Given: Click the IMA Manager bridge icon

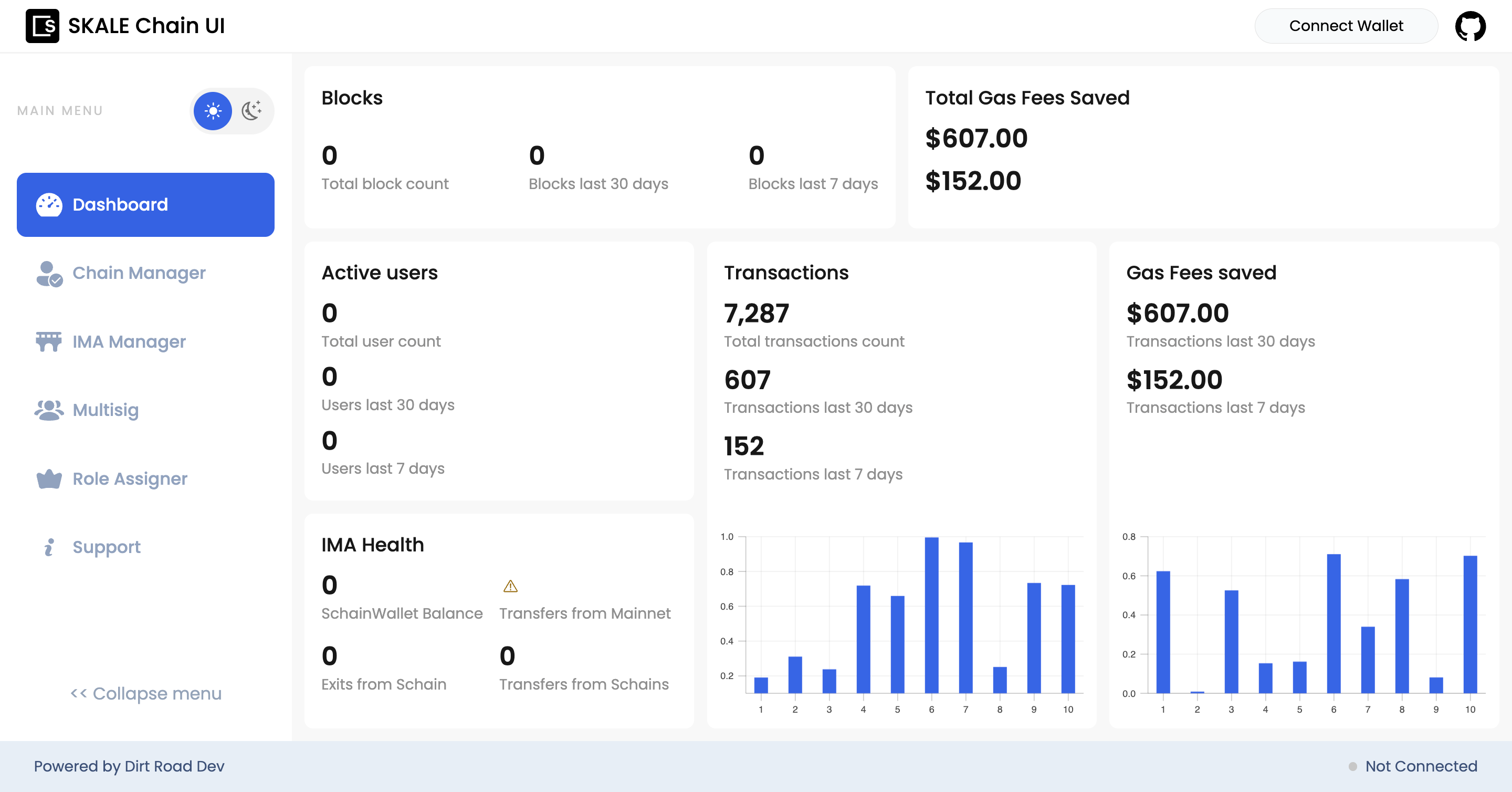Looking at the screenshot, I should tap(49, 342).
